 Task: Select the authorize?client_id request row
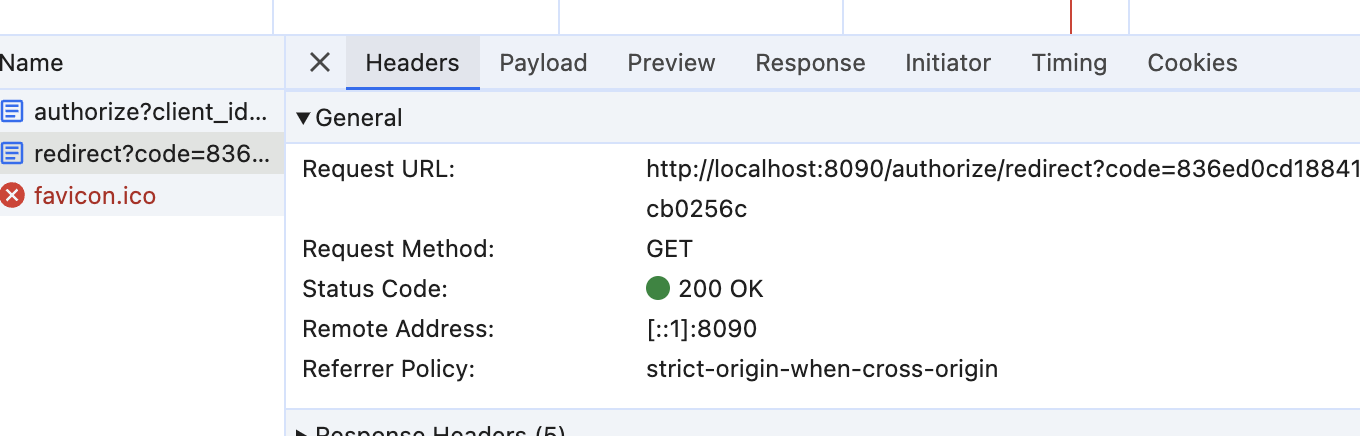pos(142,111)
